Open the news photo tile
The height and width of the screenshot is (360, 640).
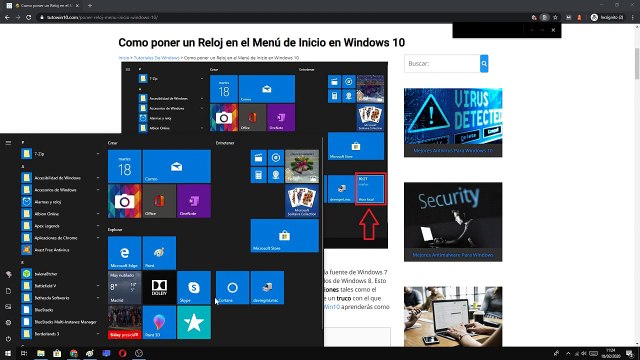124,322
